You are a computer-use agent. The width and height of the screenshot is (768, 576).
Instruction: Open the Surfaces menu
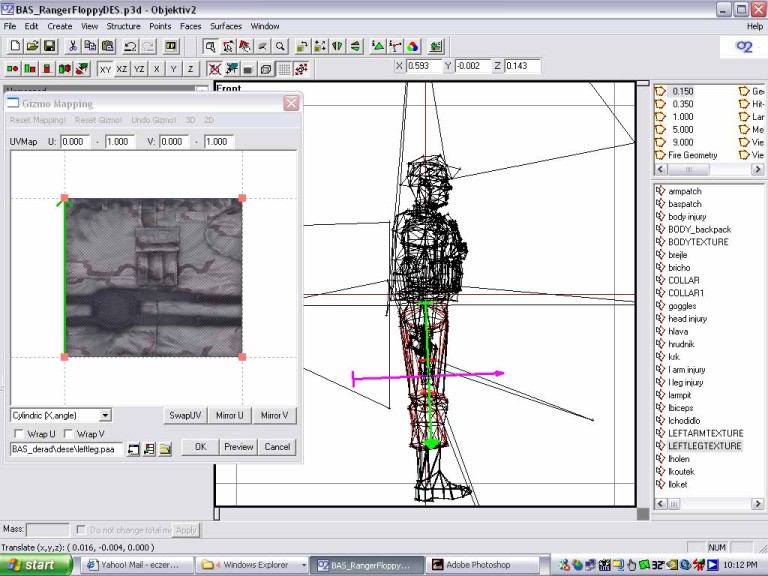point(225,26)
